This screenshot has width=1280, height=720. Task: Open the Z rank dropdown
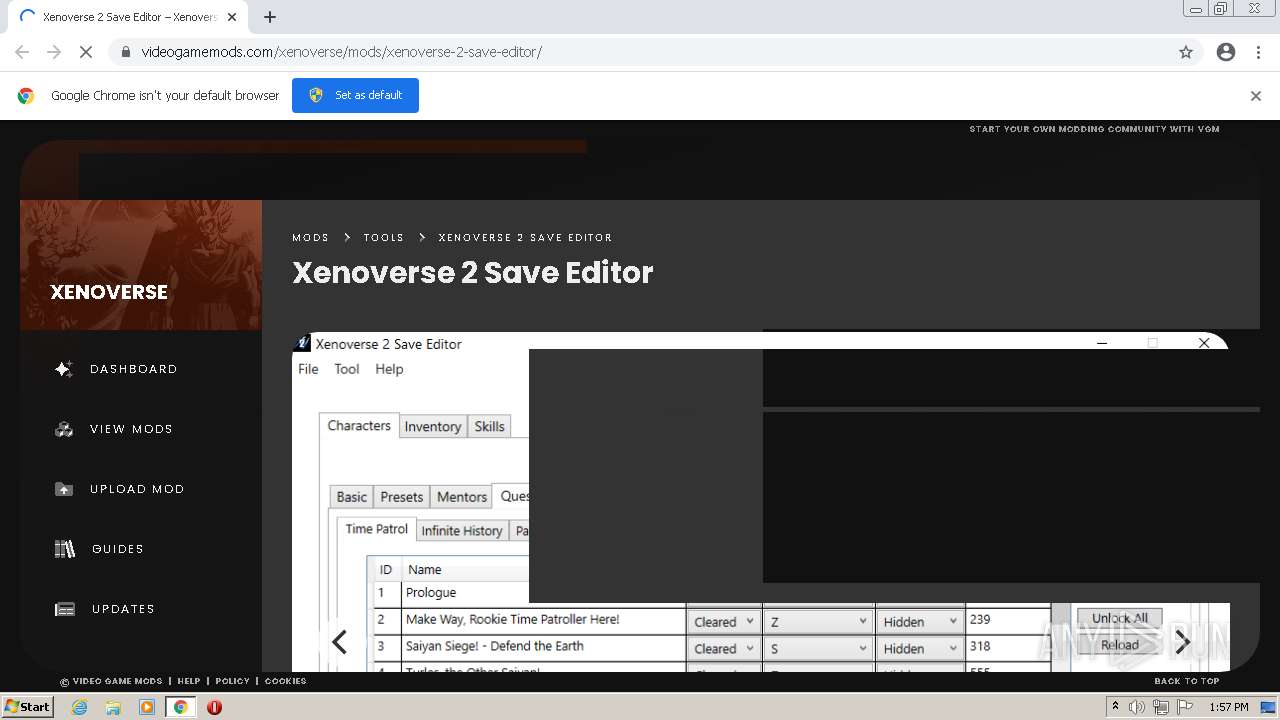[818, 621]
